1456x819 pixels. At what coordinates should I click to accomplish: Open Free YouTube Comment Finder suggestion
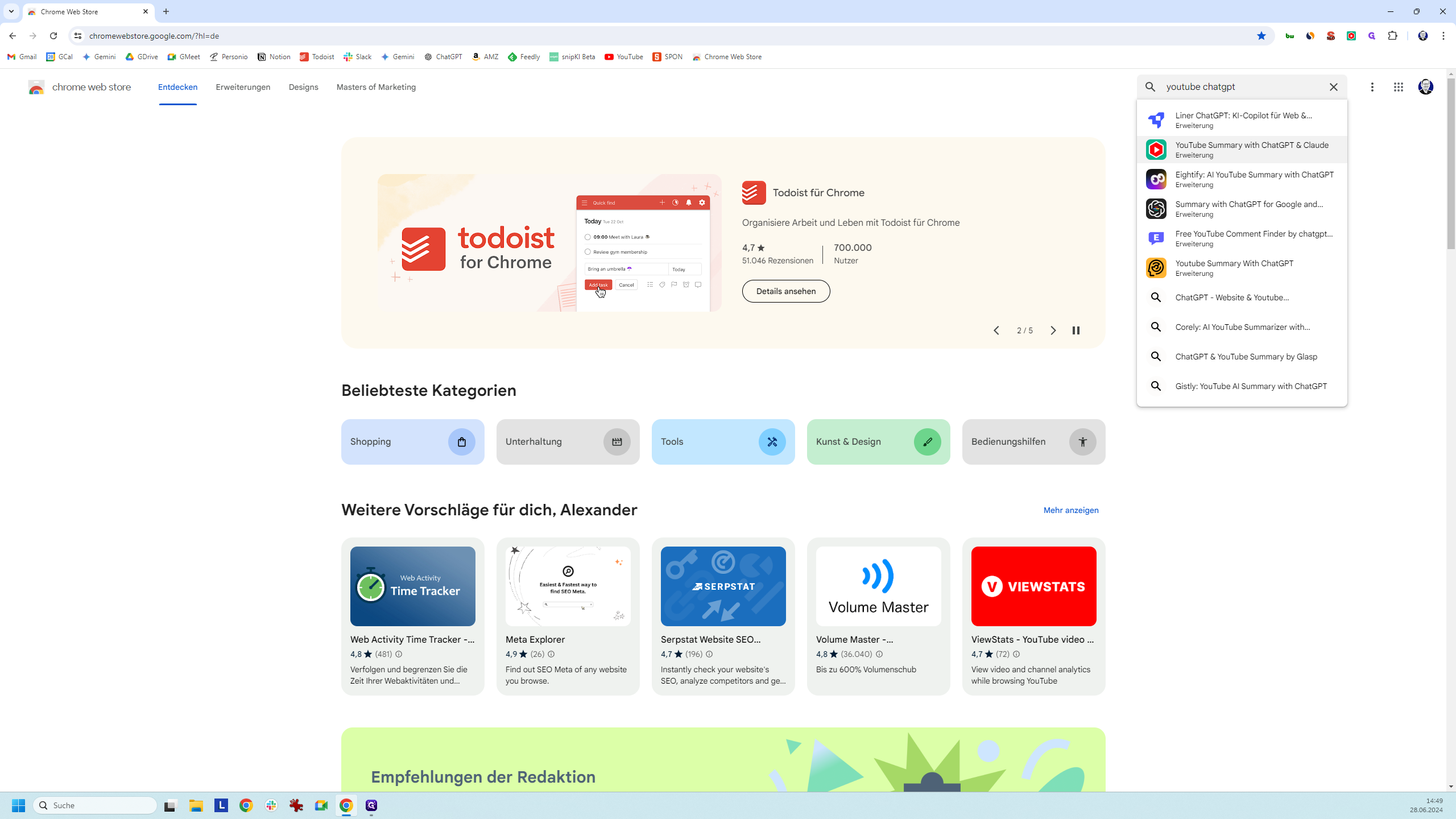1242,238
